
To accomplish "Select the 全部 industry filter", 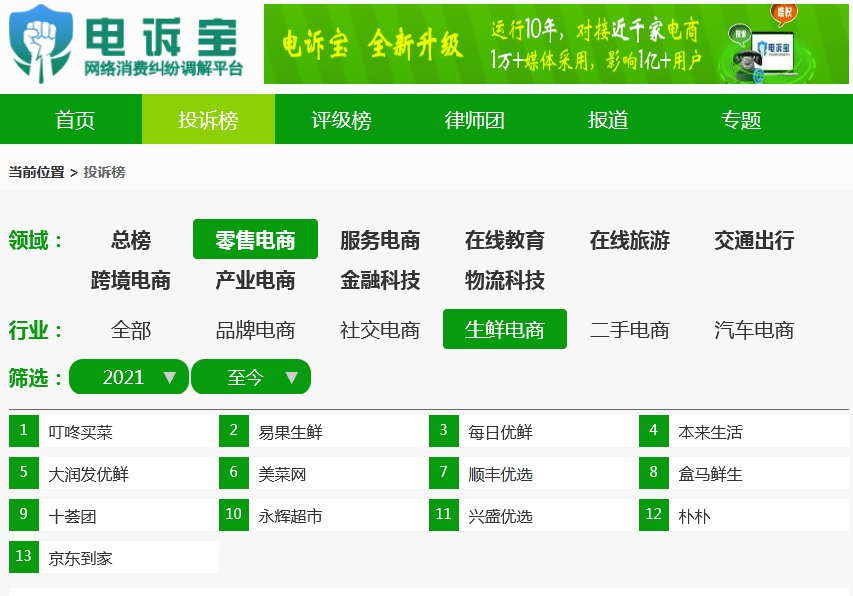I will (131, 330).
